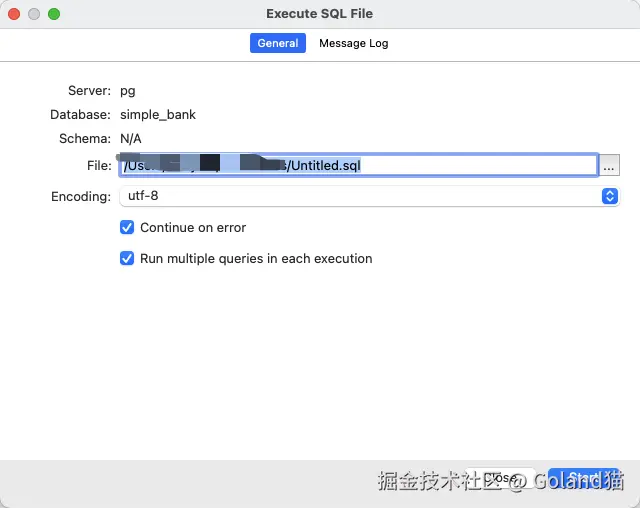Click the File: field label
Image resolution: width=640 pixels, height=508 pixels.
click(x=98, y=166)
